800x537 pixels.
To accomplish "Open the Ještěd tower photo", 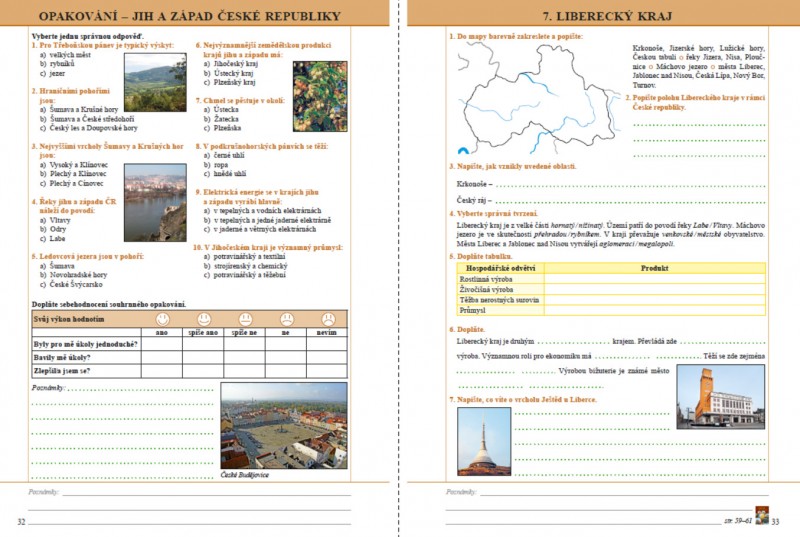I will click(483, 440).
